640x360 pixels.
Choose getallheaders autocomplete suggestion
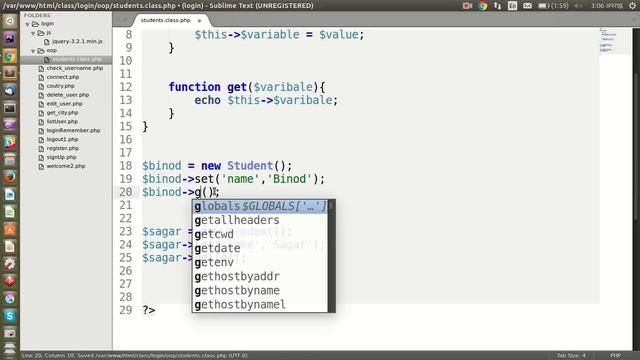click(260, 220)
